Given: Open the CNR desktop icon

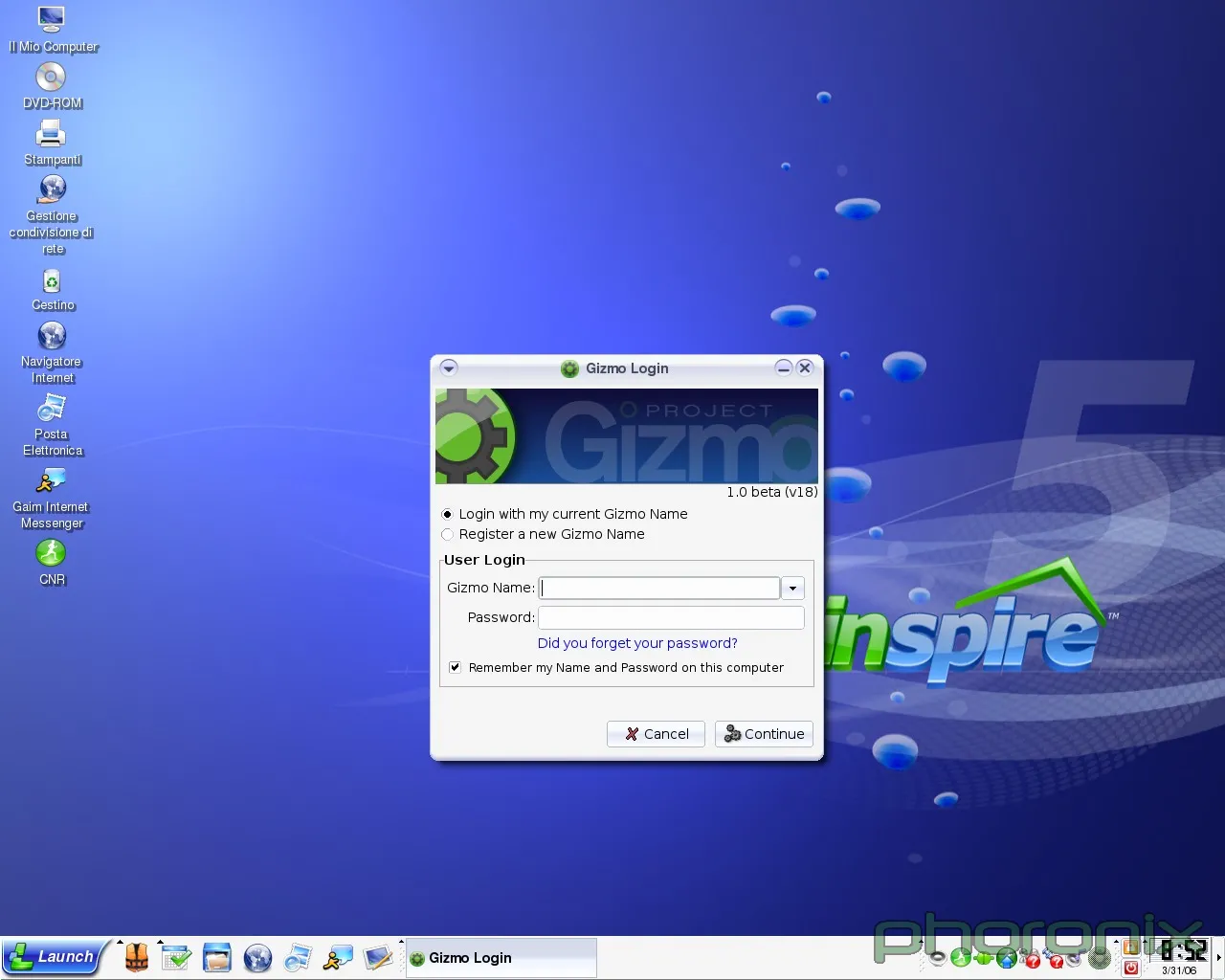Looking at the screenshot, I should [52, 563].
